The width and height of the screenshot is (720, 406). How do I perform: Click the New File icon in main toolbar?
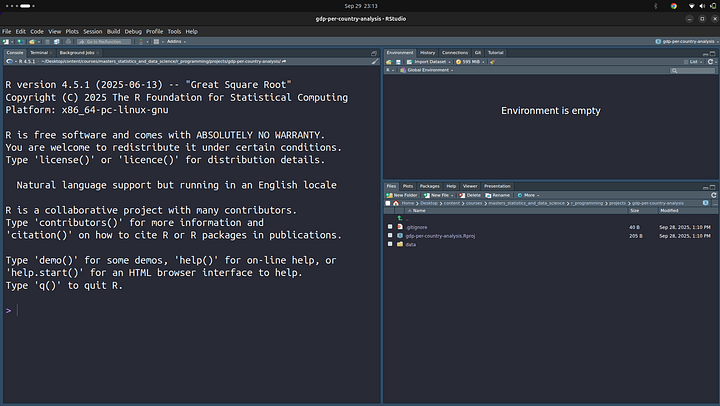pyautogui.click(x=6, y=41)
